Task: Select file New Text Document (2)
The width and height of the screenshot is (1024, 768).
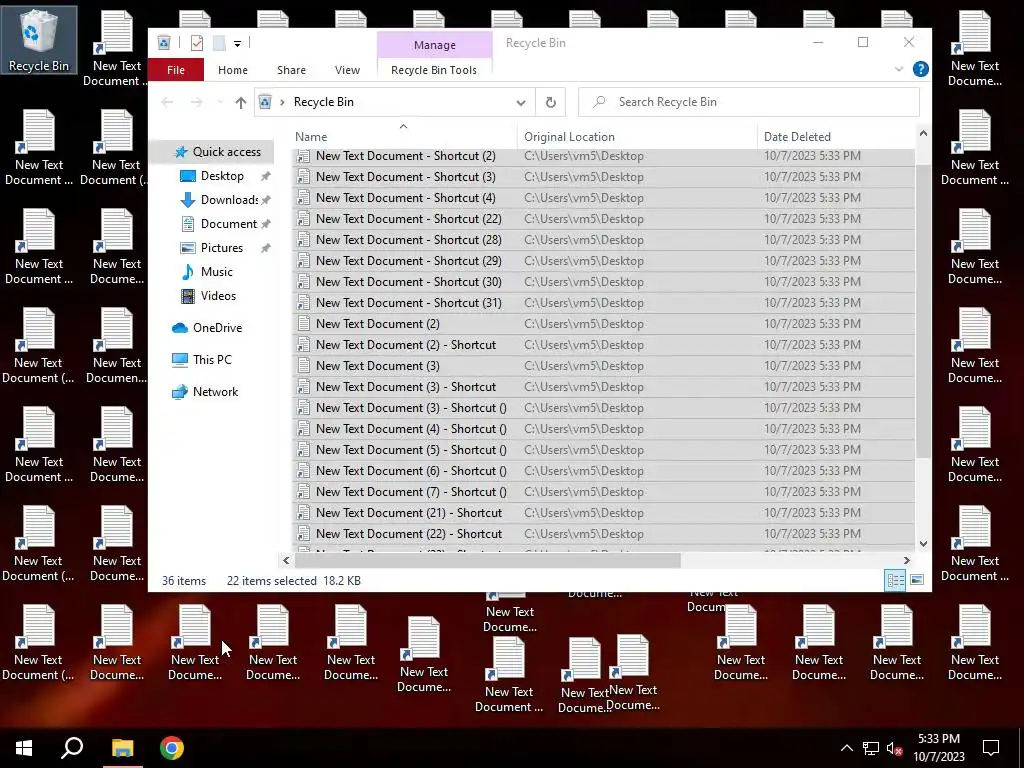Action: tap(603, 324)
